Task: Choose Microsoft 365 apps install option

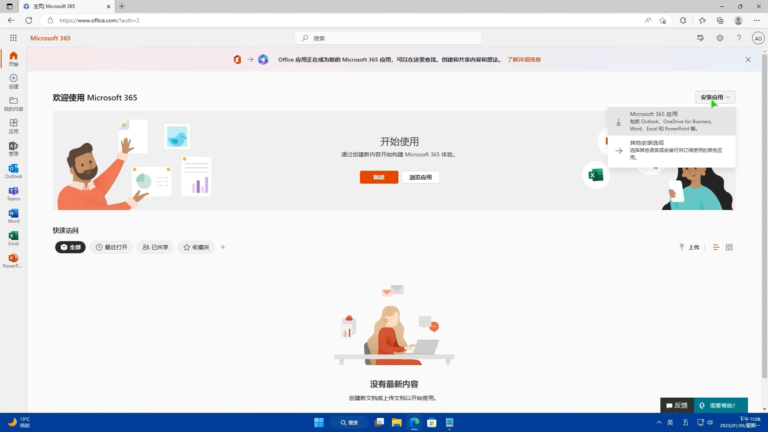Action: [672, 121]
